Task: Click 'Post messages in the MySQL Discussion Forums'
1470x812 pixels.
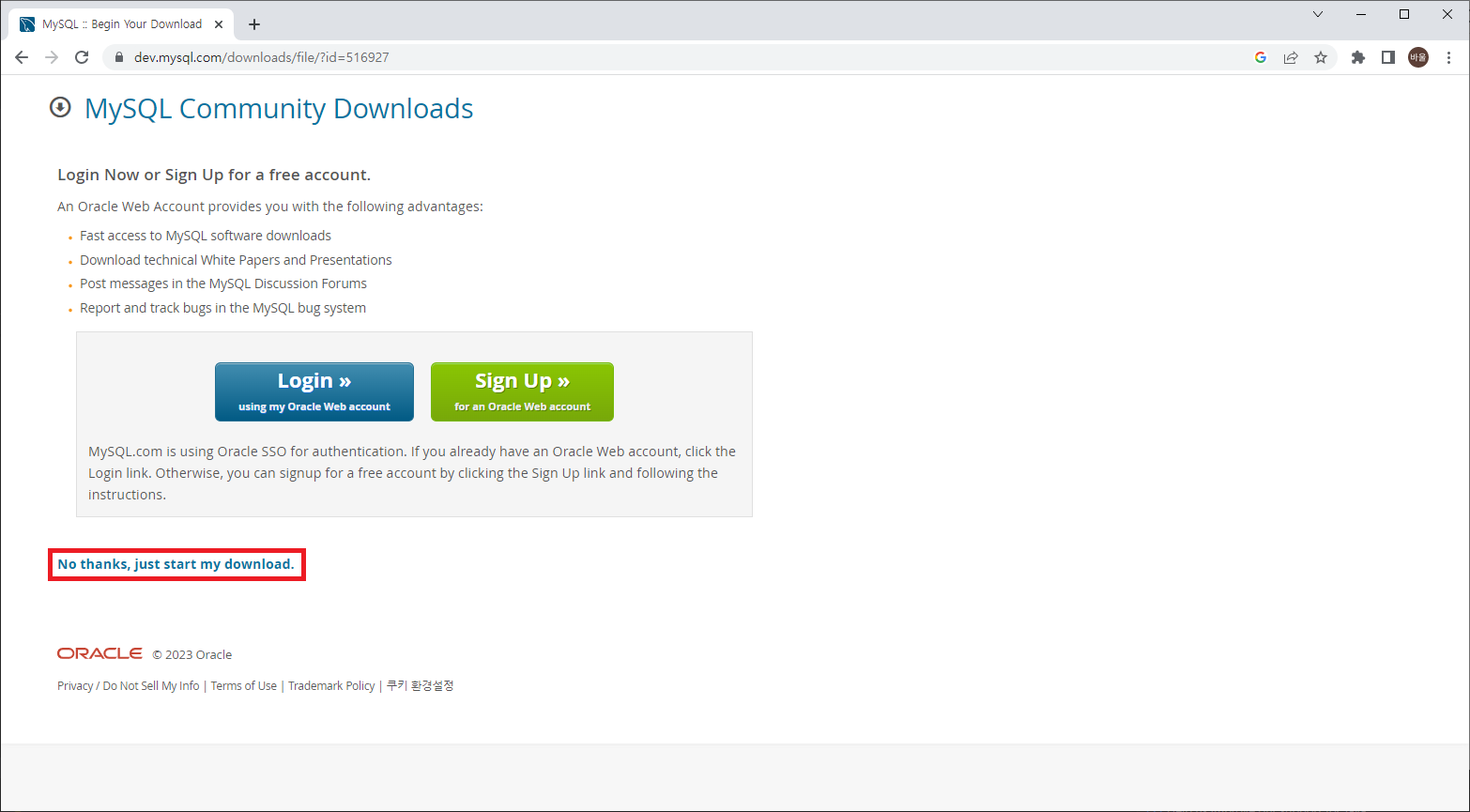Action: (223, 283)
